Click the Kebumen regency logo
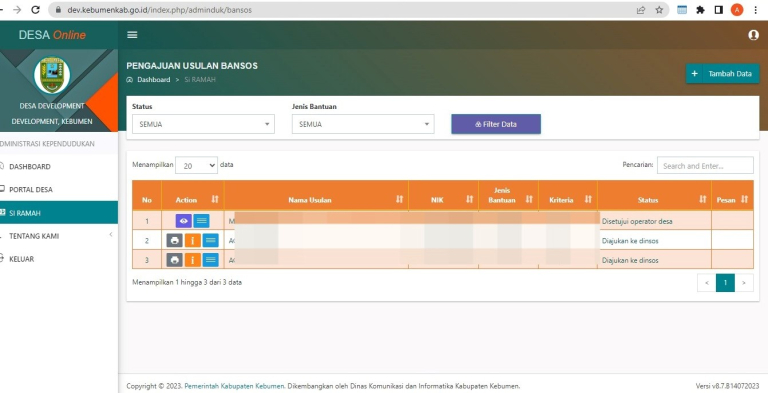768x393 pixels. coord(52,75)
